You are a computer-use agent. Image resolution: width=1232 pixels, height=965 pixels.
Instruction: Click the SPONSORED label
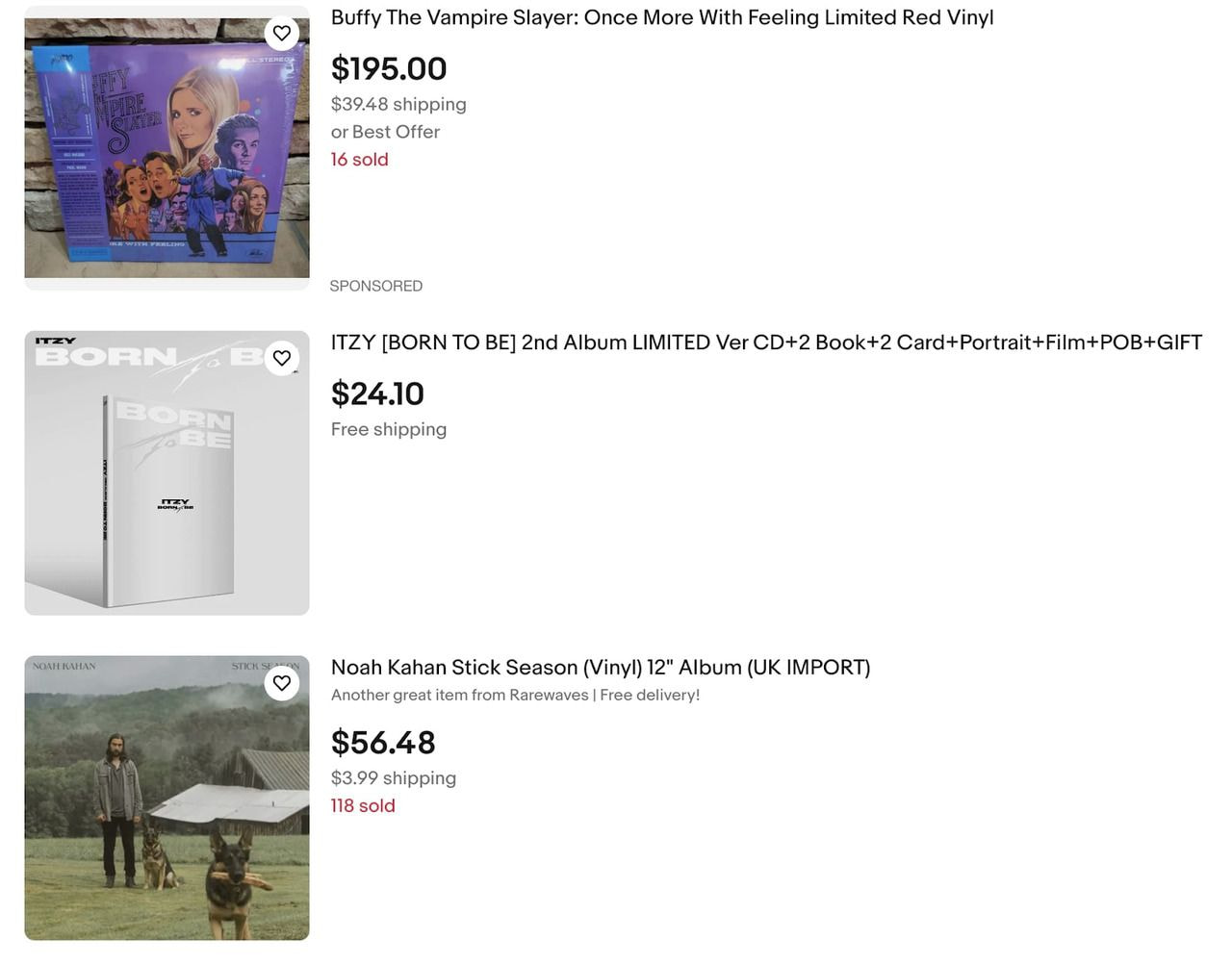[375, 285]
